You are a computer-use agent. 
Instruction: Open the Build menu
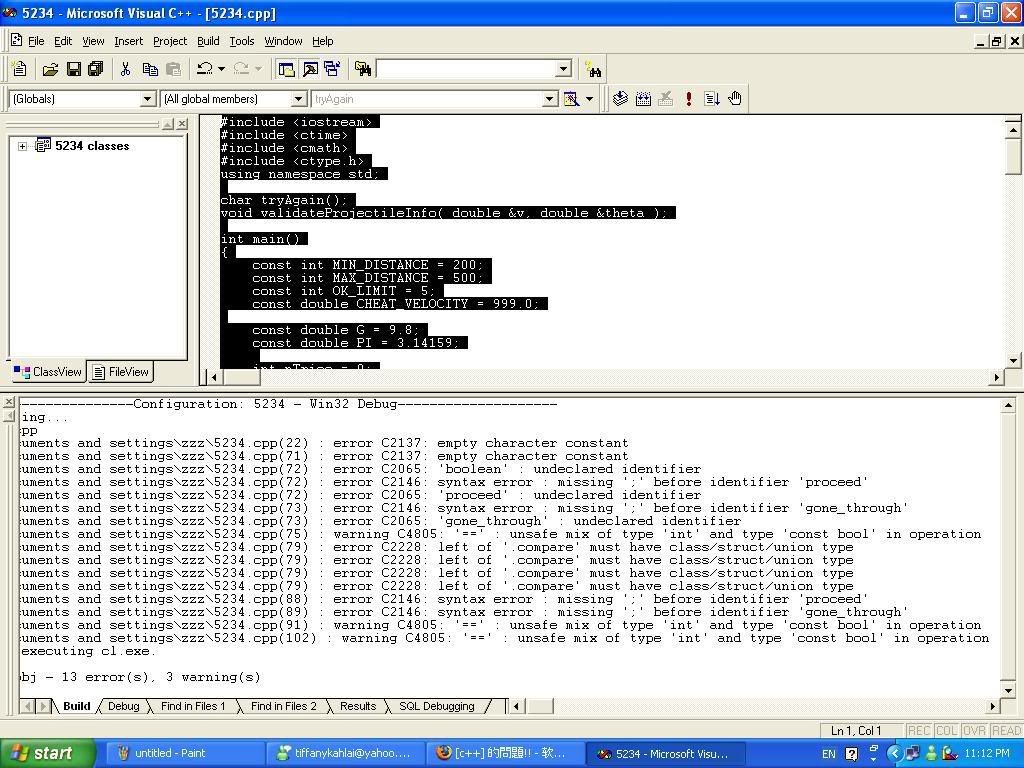[208, 41]
